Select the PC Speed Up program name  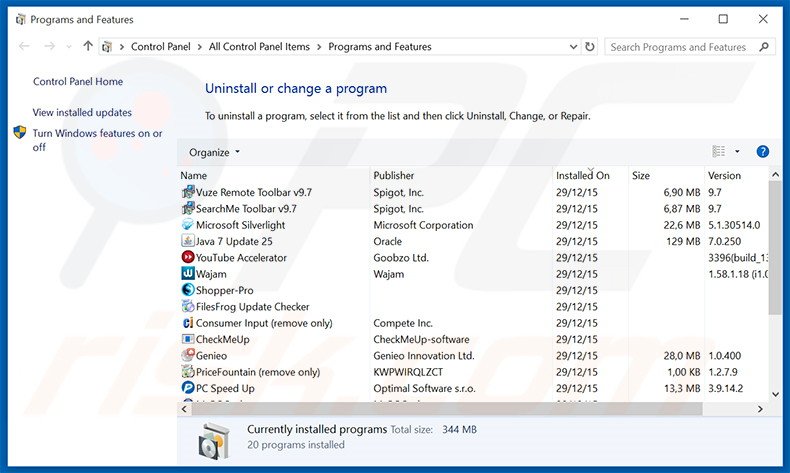point(225,388)
